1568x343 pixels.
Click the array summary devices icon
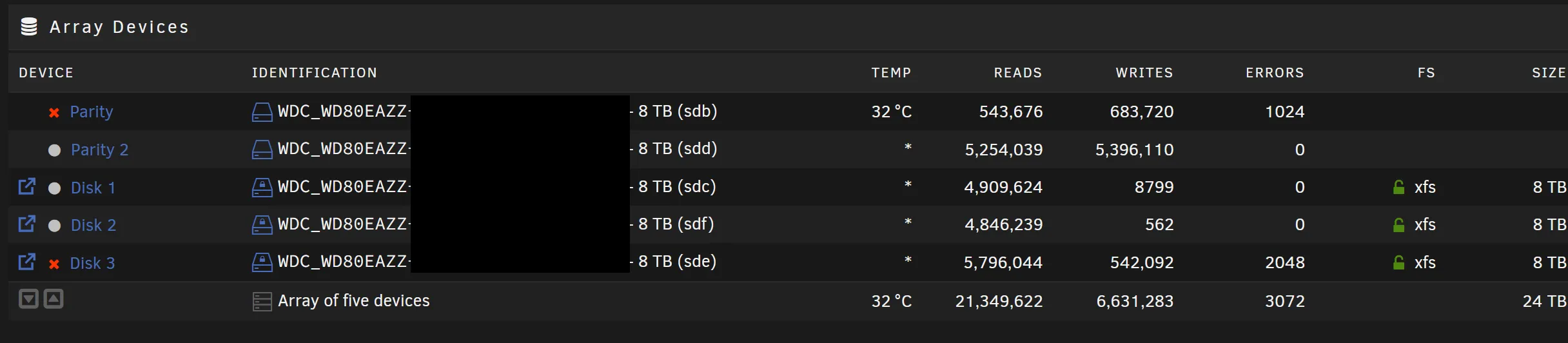pos(262,301)
